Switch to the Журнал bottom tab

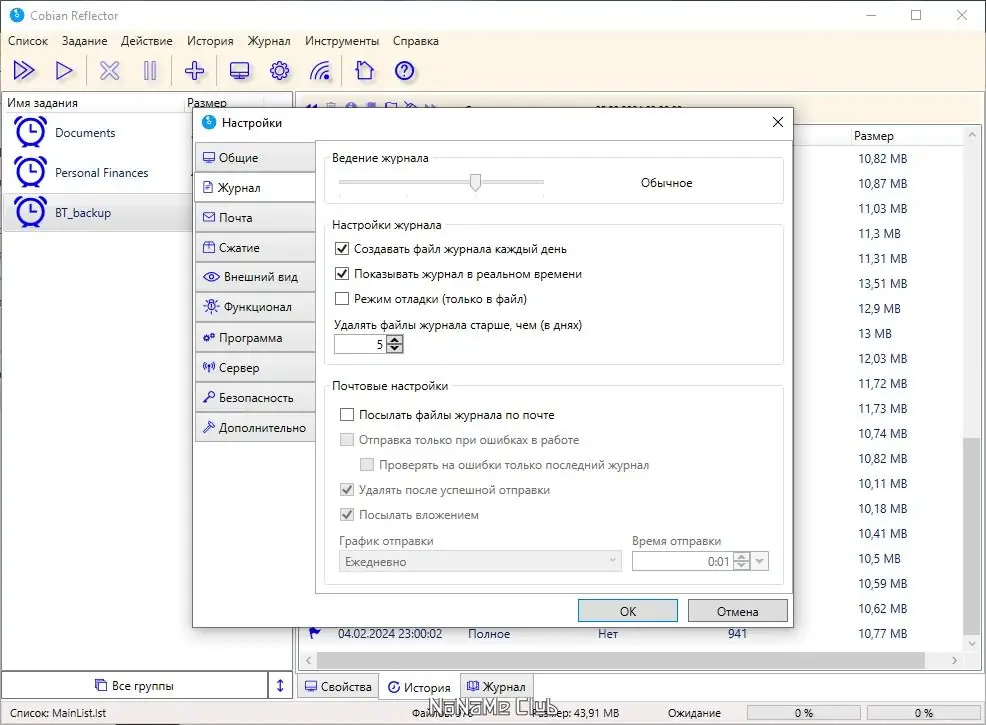(x=496, y=687)
